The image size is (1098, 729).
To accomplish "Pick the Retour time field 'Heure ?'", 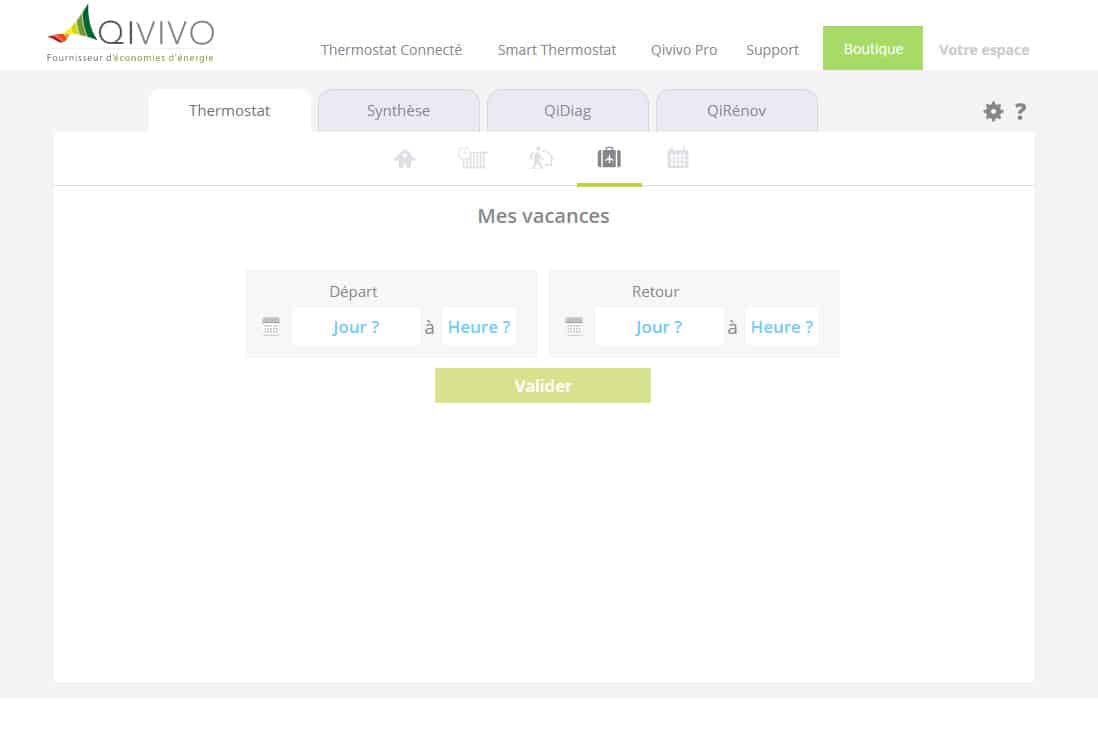I will (x=782, y=327).
